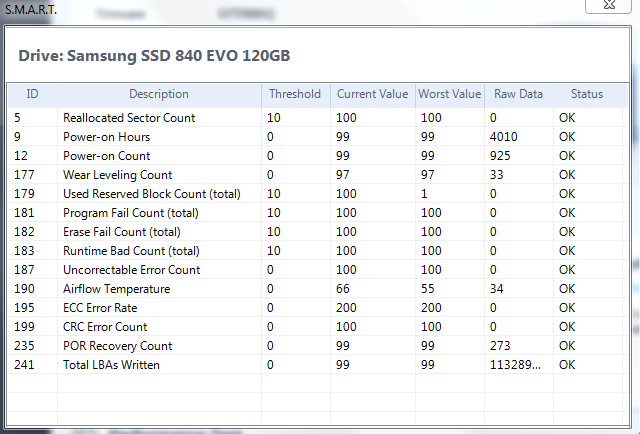The height and width of the screenshot is (434, 640).
Task: Click worst value 55 for Airflow Temperature
Action: (428, 289)
